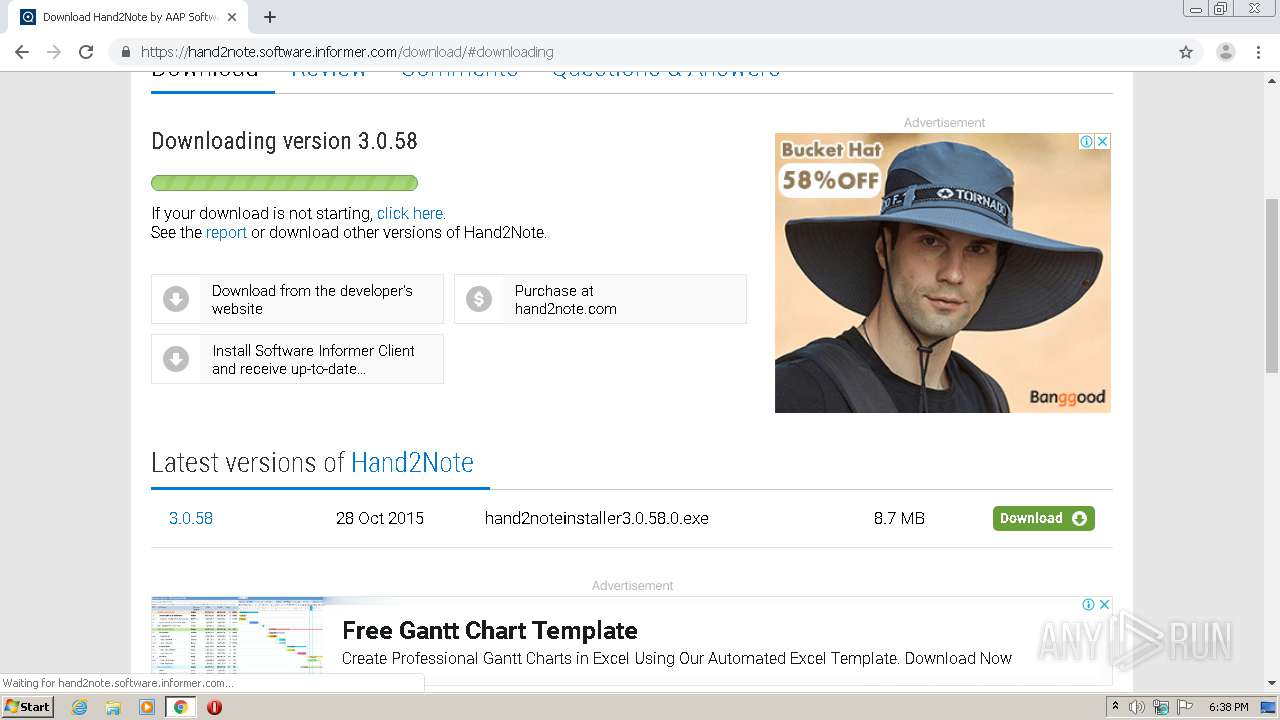Open version 3.0.58 link
This screenshot has height=720, width=1280.
tap(191, 518)
